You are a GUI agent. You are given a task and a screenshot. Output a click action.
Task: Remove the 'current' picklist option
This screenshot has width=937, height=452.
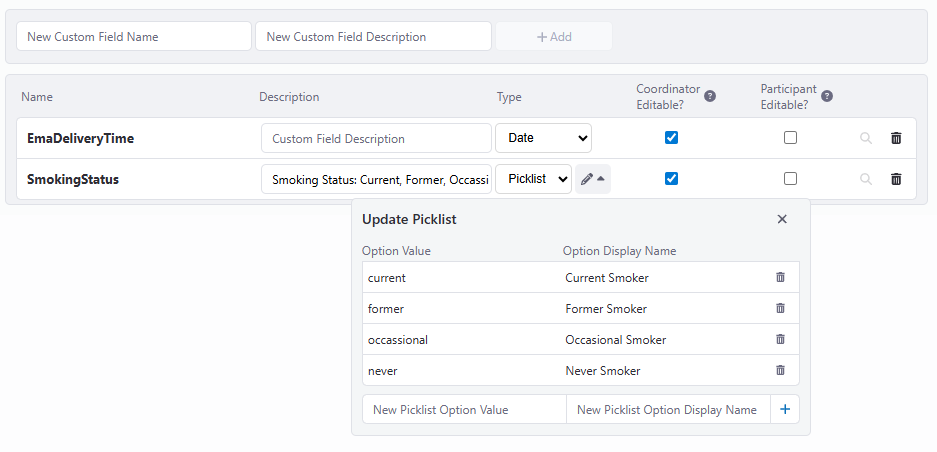coord(780,278)
